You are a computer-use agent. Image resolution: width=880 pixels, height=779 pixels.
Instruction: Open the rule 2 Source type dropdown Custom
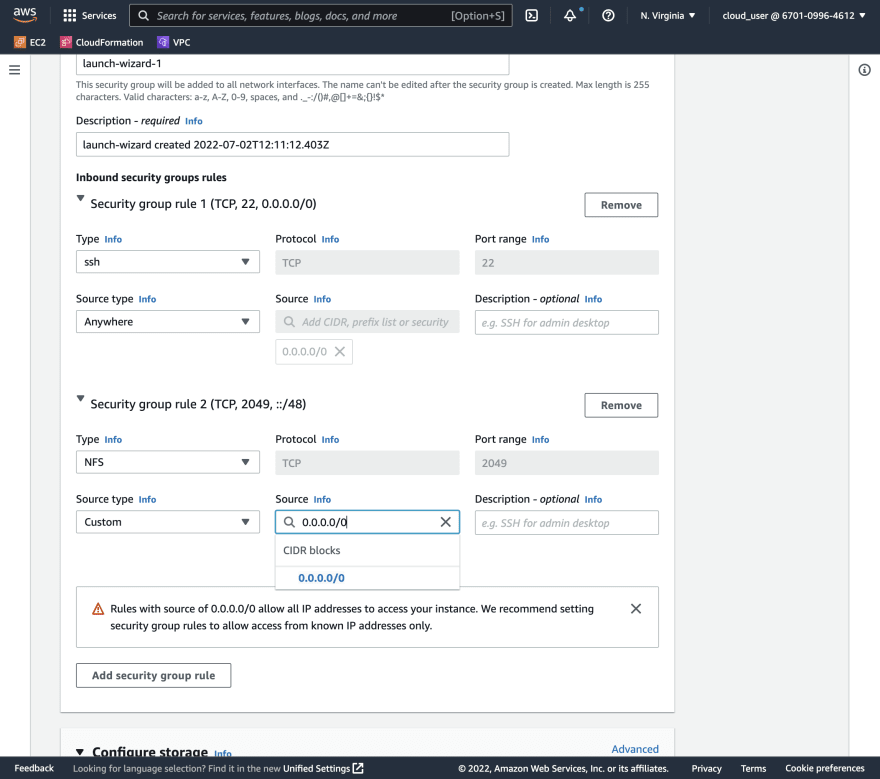click(168, 522)
